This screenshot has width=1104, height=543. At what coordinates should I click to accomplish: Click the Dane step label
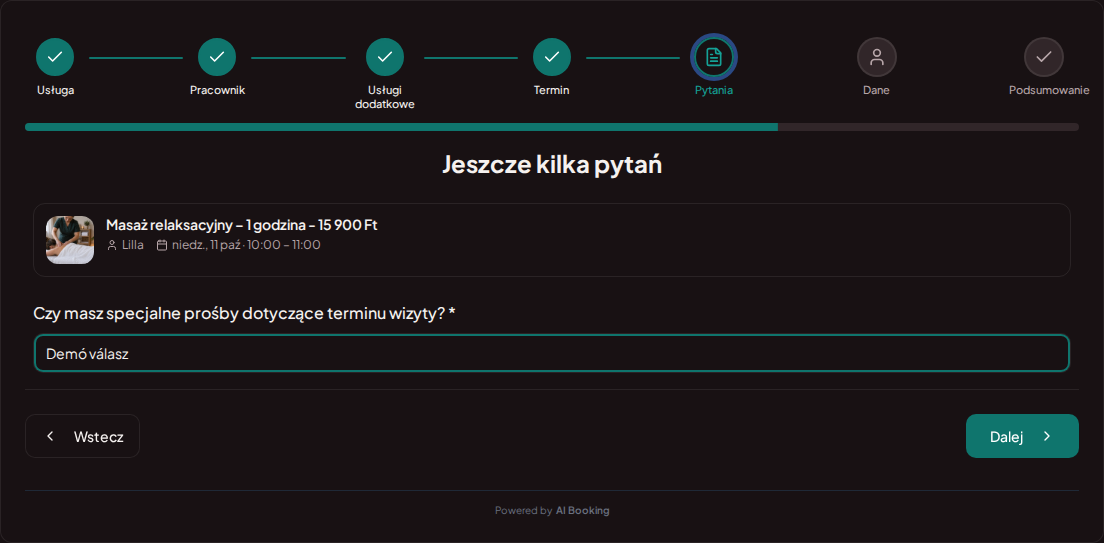[877, 90]
